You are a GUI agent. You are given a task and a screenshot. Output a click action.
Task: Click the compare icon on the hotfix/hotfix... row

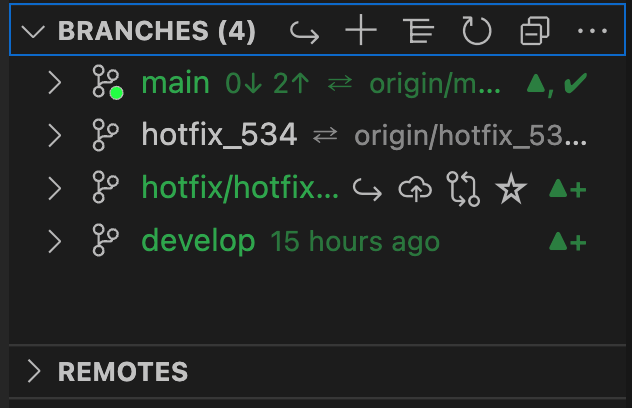pos(463,189)
